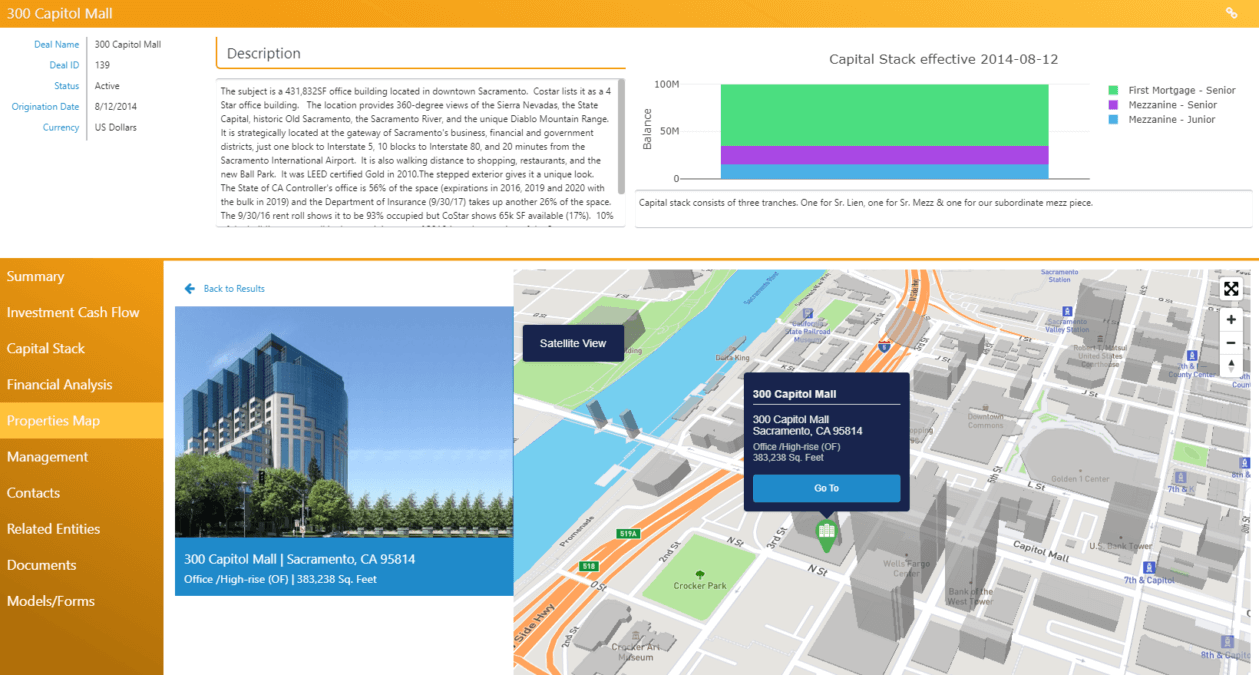Click Back to Results link
The height and width of the screenshot is (675, 1259).
(x=234, y=289)
